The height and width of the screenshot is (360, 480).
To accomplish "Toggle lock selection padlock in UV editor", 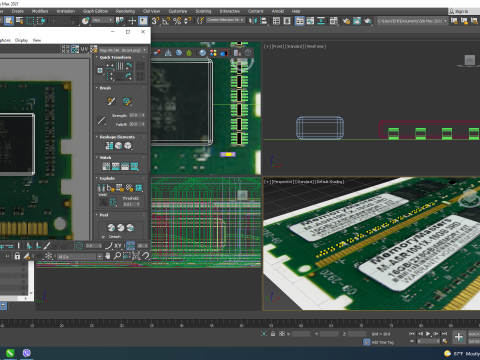I will (x=17, y=256).
